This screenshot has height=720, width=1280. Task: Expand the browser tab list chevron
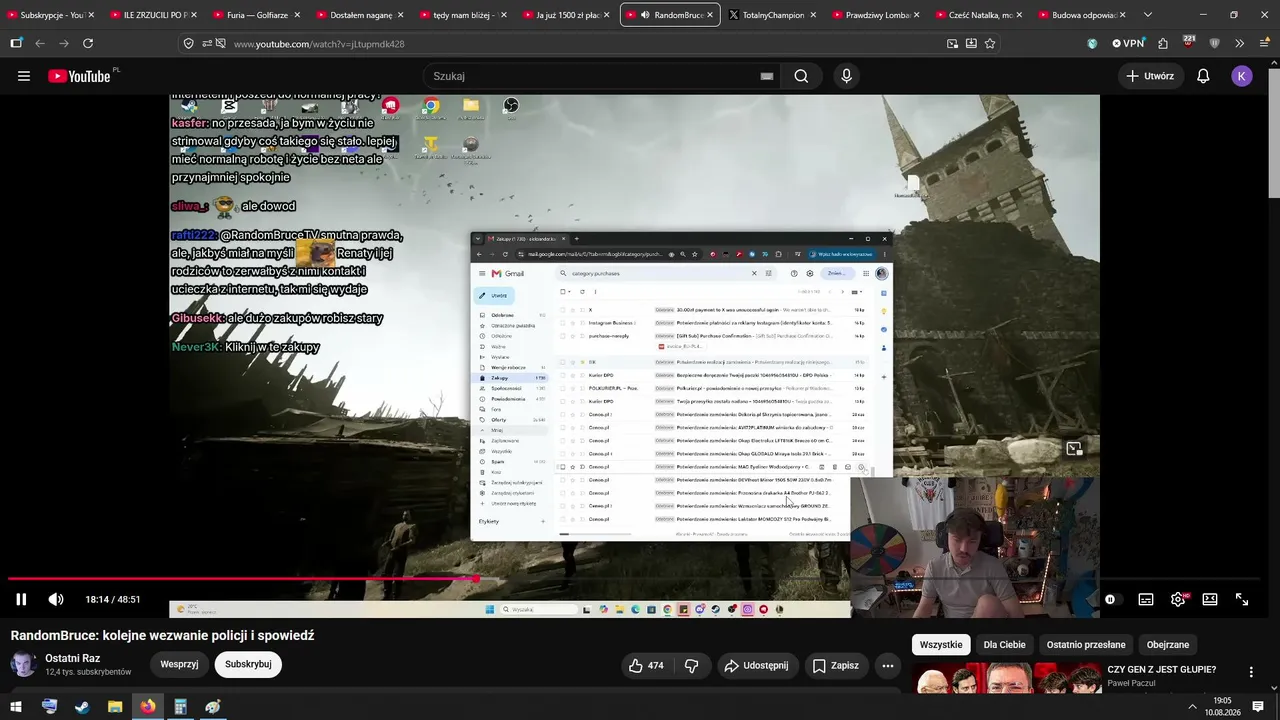tap(1147, 15)
